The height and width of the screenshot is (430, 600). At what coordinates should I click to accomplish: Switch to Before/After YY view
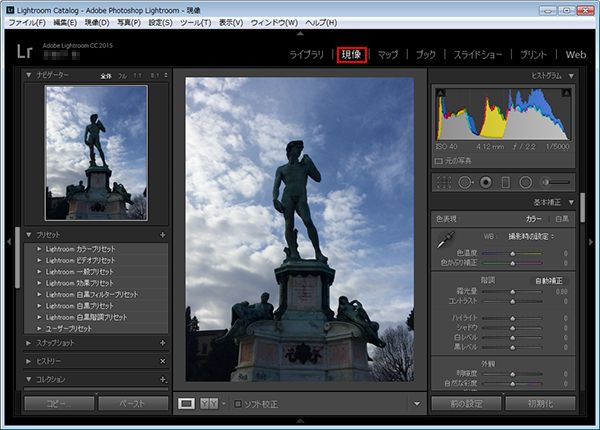[209, 403]
